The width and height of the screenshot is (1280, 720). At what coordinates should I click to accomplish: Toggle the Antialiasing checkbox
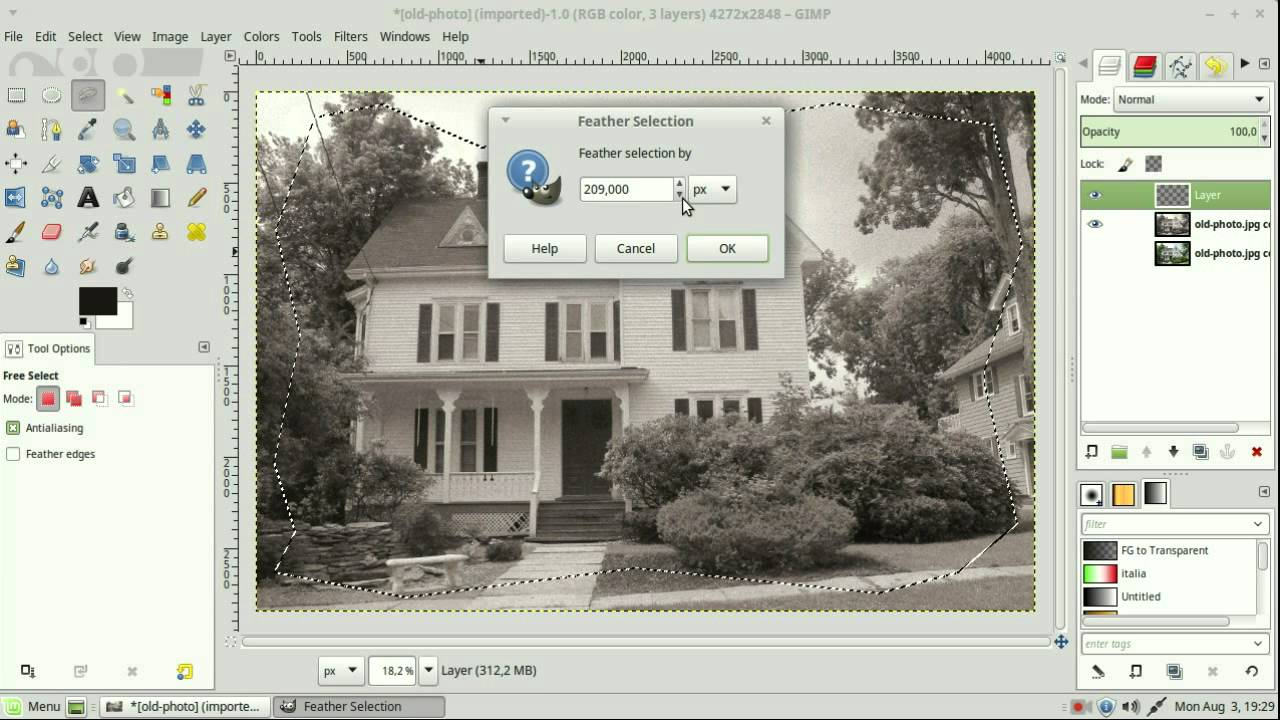click(13, 427)
